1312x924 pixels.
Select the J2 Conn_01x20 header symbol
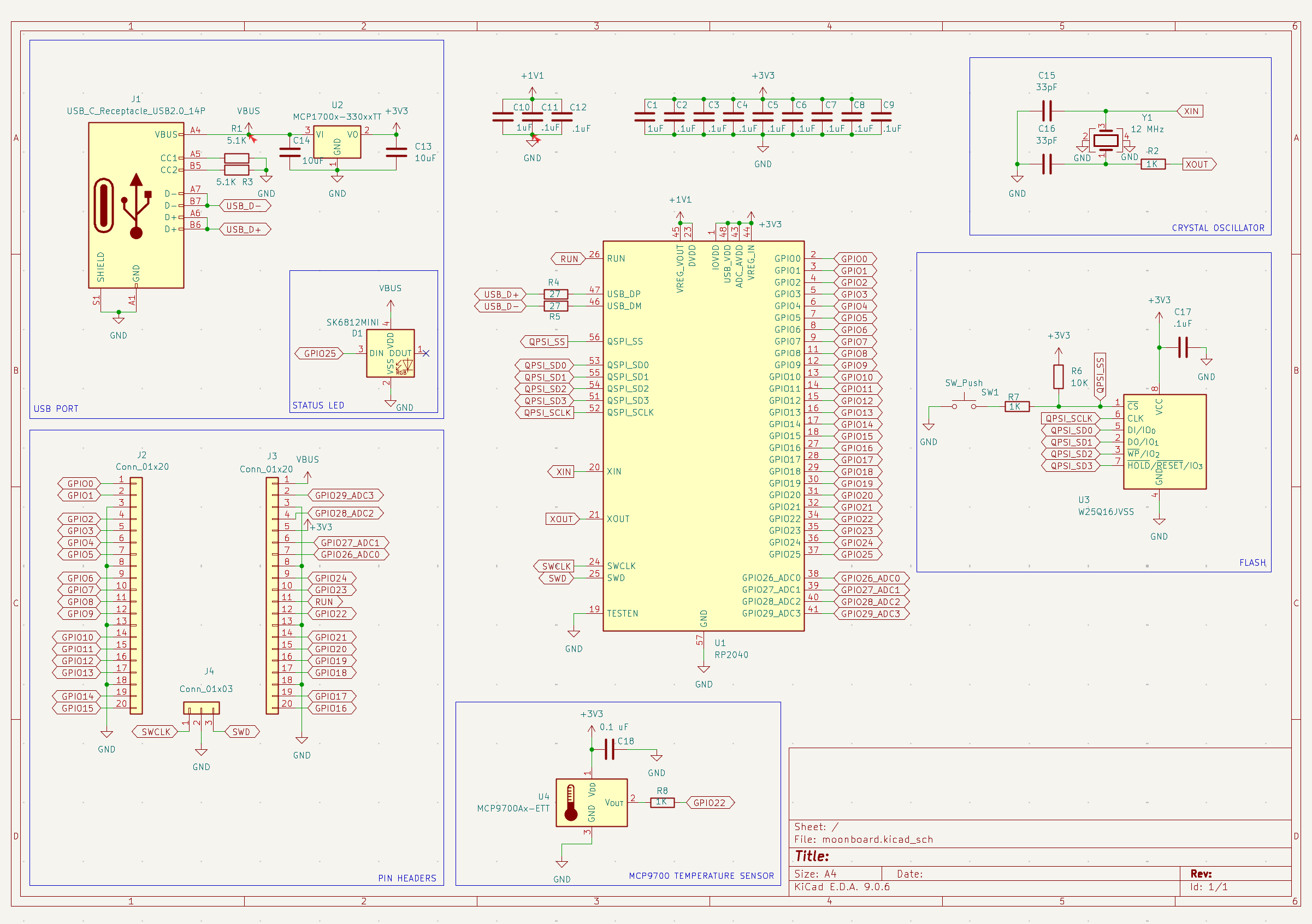coord(136,595)
